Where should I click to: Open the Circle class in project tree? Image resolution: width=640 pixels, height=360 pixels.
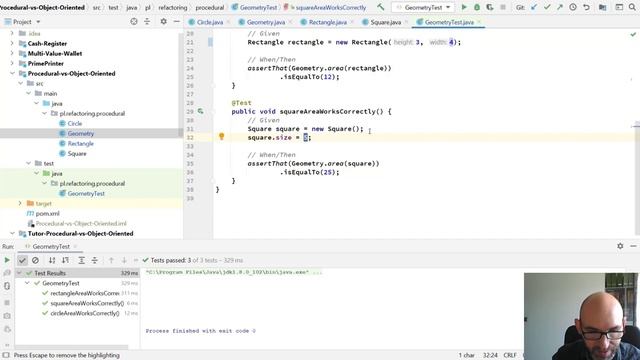coord(75,123)
